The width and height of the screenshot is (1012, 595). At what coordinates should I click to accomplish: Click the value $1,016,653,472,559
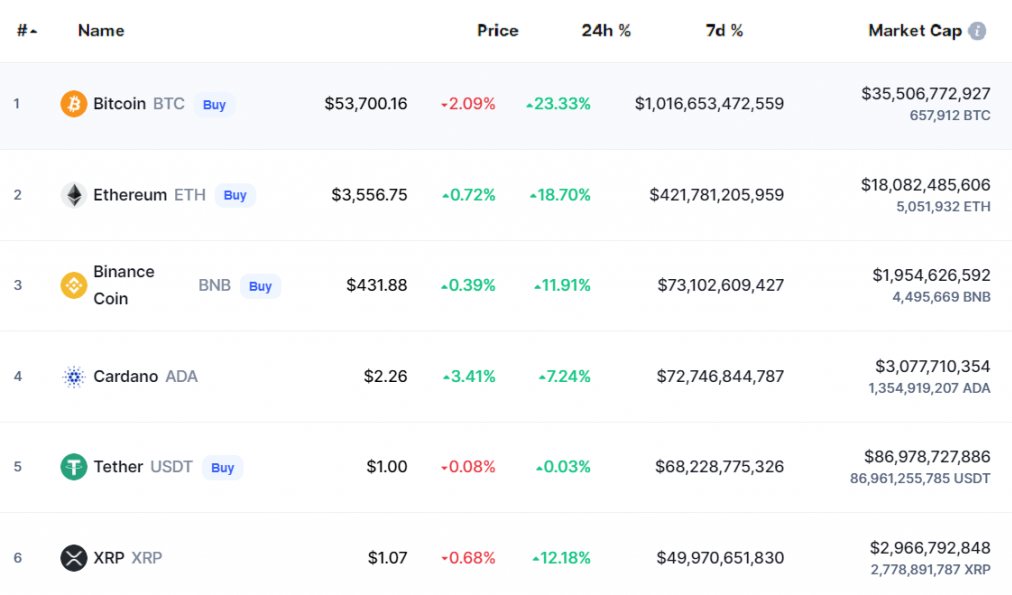point(709,104)
